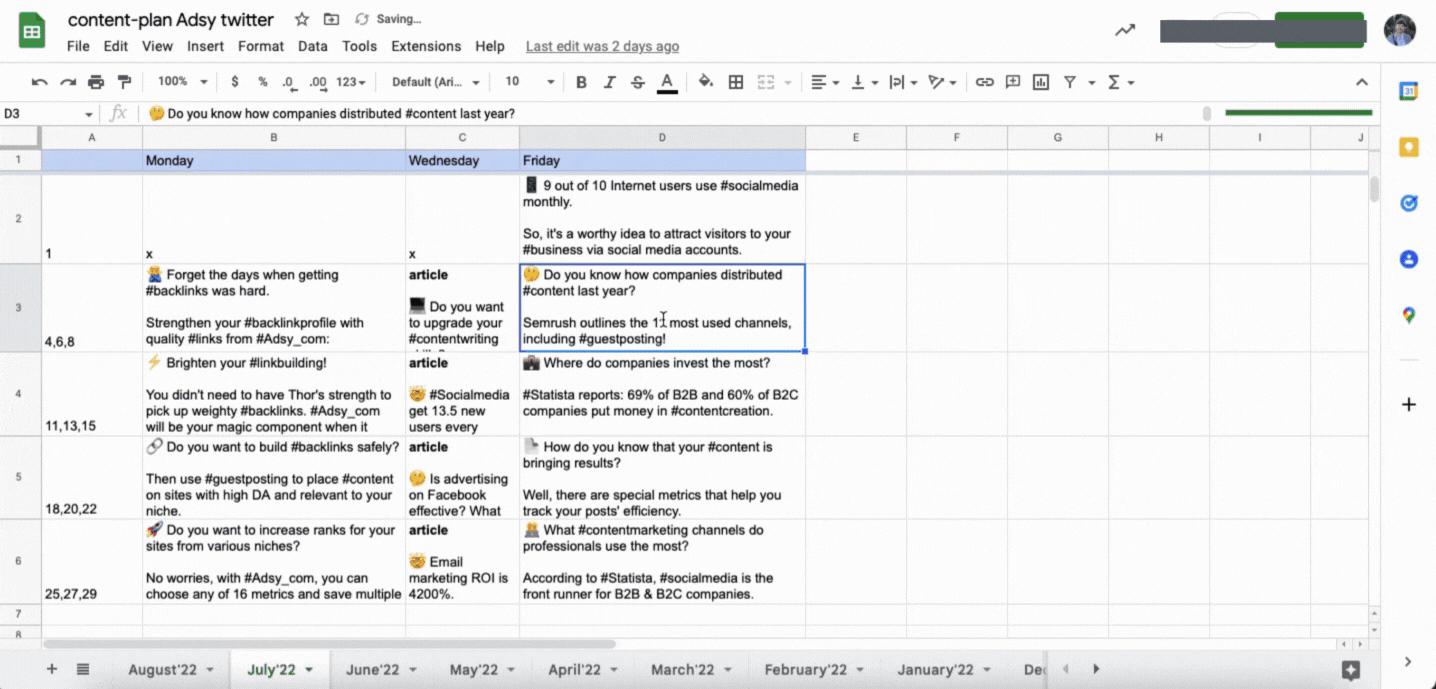Open more number formats 123 dropdown
1436x689 pixels.
[351, 82]
